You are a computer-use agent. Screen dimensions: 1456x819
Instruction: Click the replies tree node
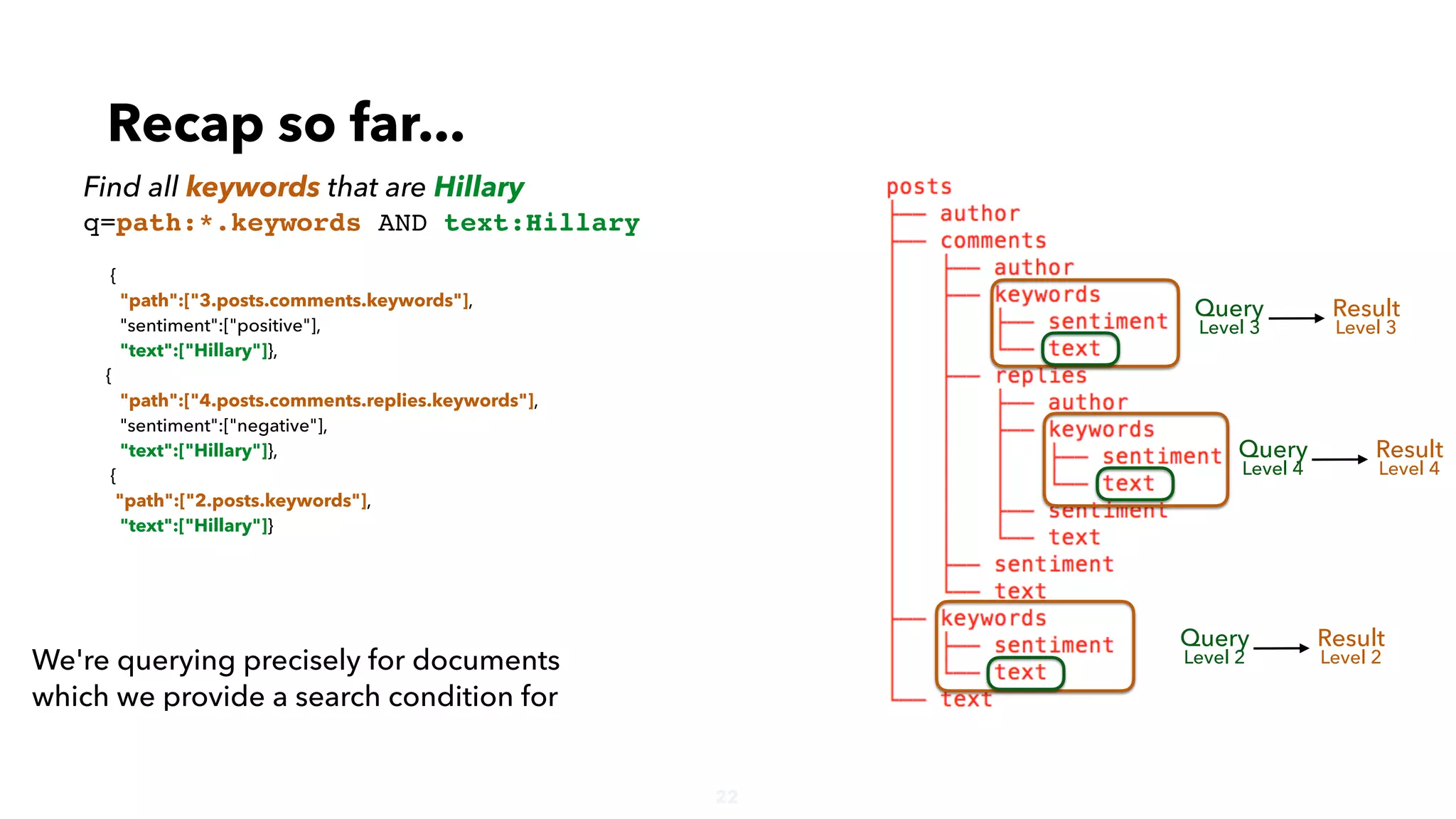[1041, 376]
